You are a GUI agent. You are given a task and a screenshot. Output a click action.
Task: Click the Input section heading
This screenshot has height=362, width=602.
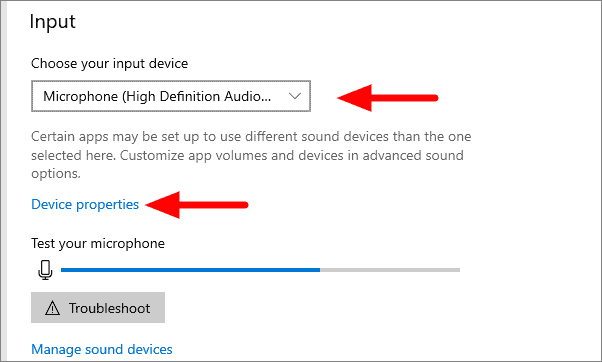pos(53,22)
